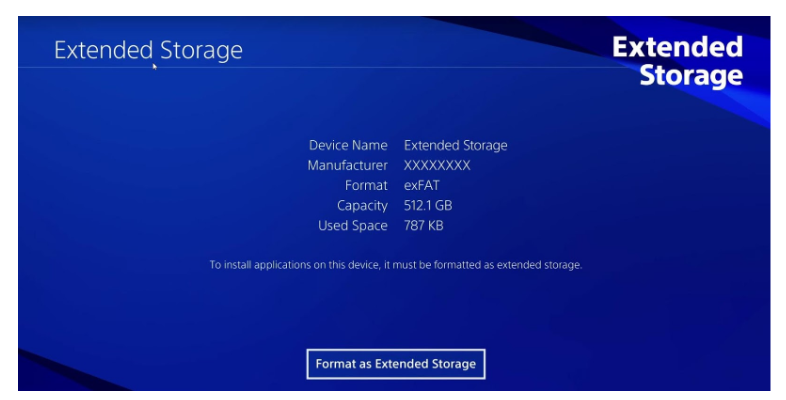This screenshot has width=786, height=400.
Task: Click the Format label
Action: [x=366, y=185]
